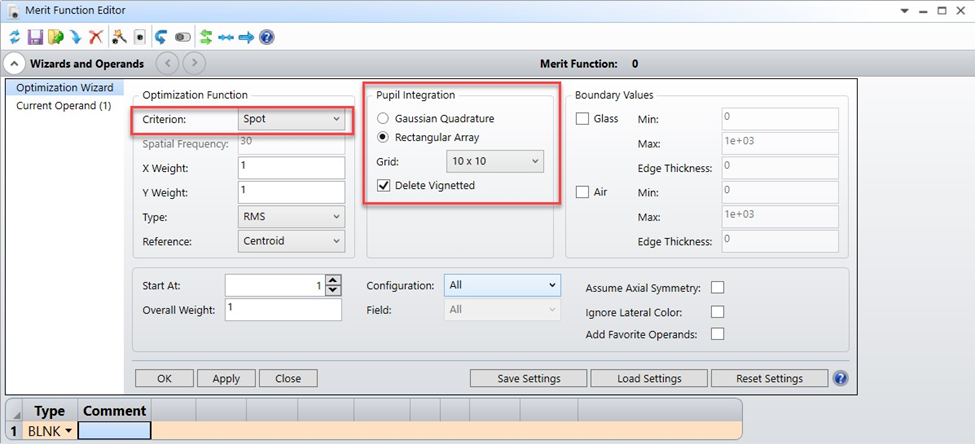This screenshot has width=975, height=444.
Task: Open the optimization wizard wand icon
Action: pyautogui.click(x=119, y=37)
